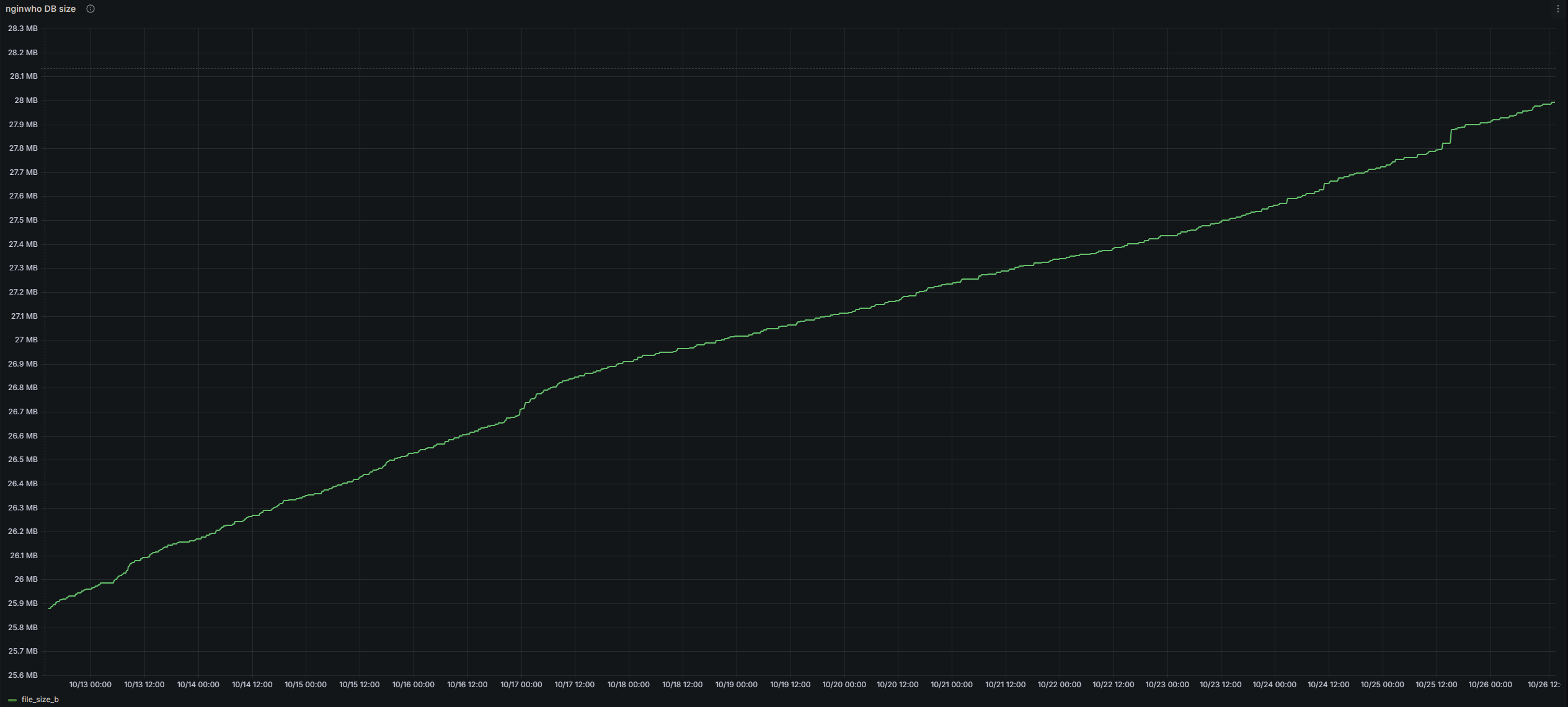Viewport: 1568px width, 707px height.
Task: Click the 10/21 12:00 time axis label
Action: coord(1006,685)
